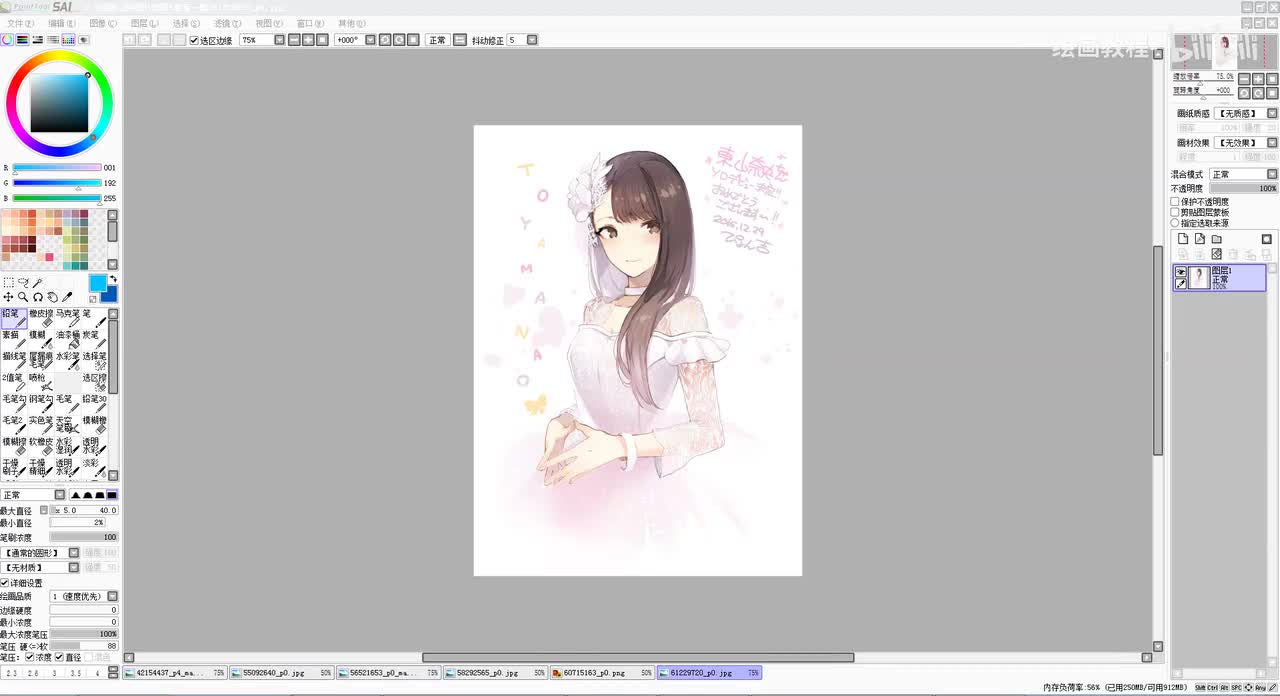The image size is (1280, 696).
Task: Adjust the 笔刷浓度 brush density slider
Action: (84, 537)
